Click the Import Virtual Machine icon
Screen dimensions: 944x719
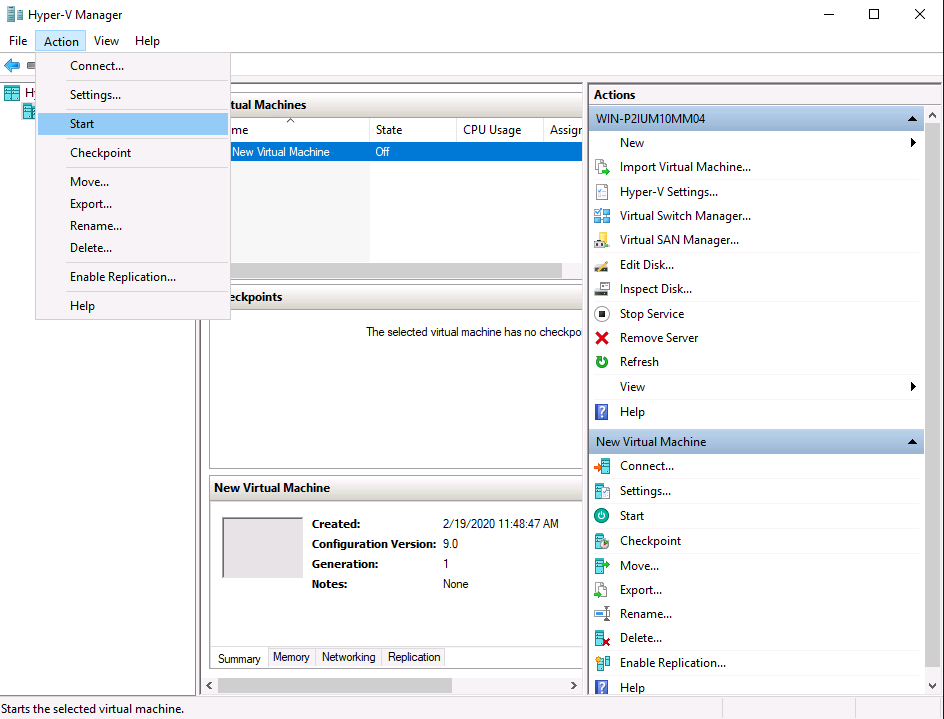point(602,167)
